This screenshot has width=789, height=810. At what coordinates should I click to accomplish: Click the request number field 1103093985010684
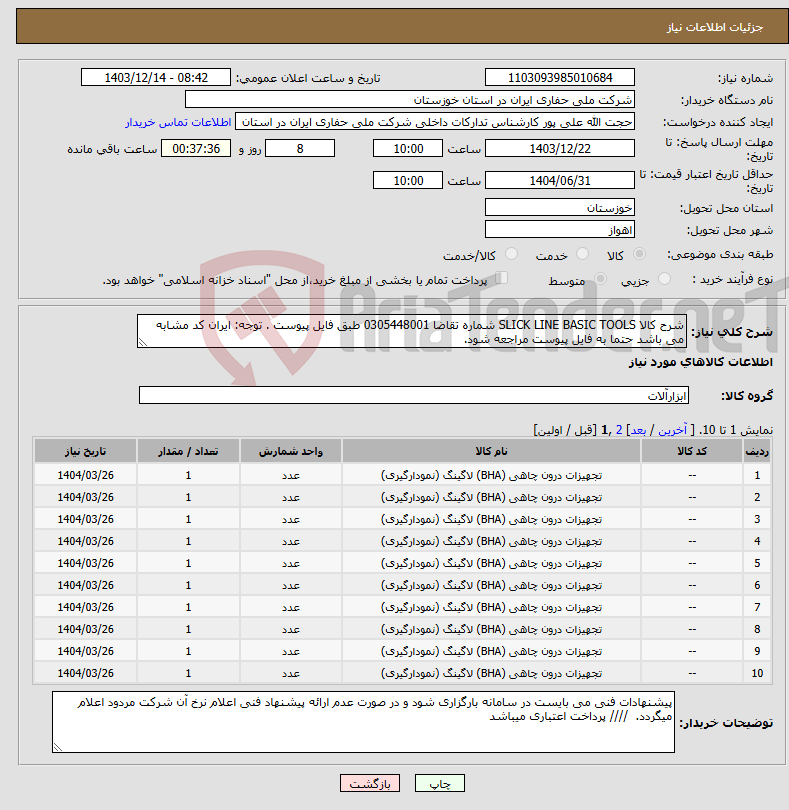pos(560,77)
